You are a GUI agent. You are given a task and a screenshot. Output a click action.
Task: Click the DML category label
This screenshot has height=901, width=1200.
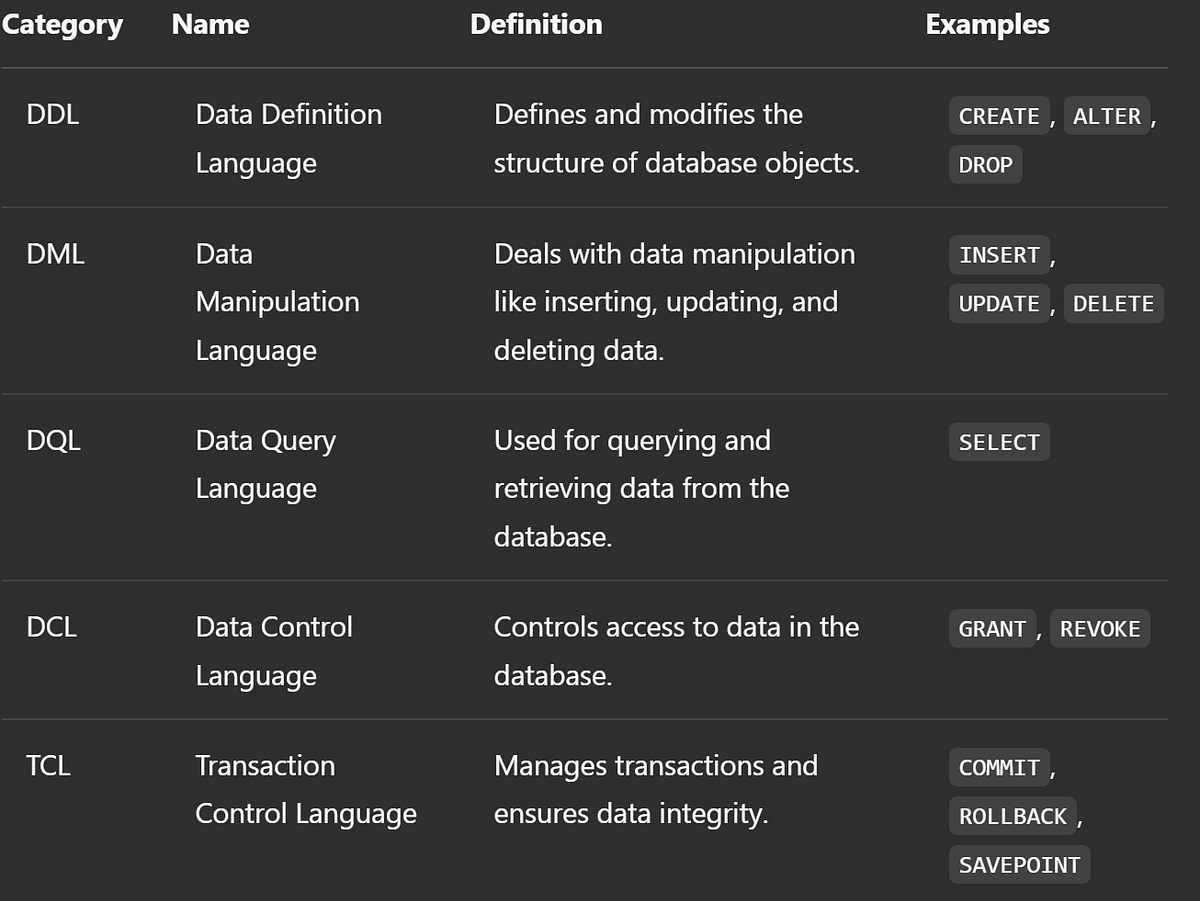coord(55,254)
